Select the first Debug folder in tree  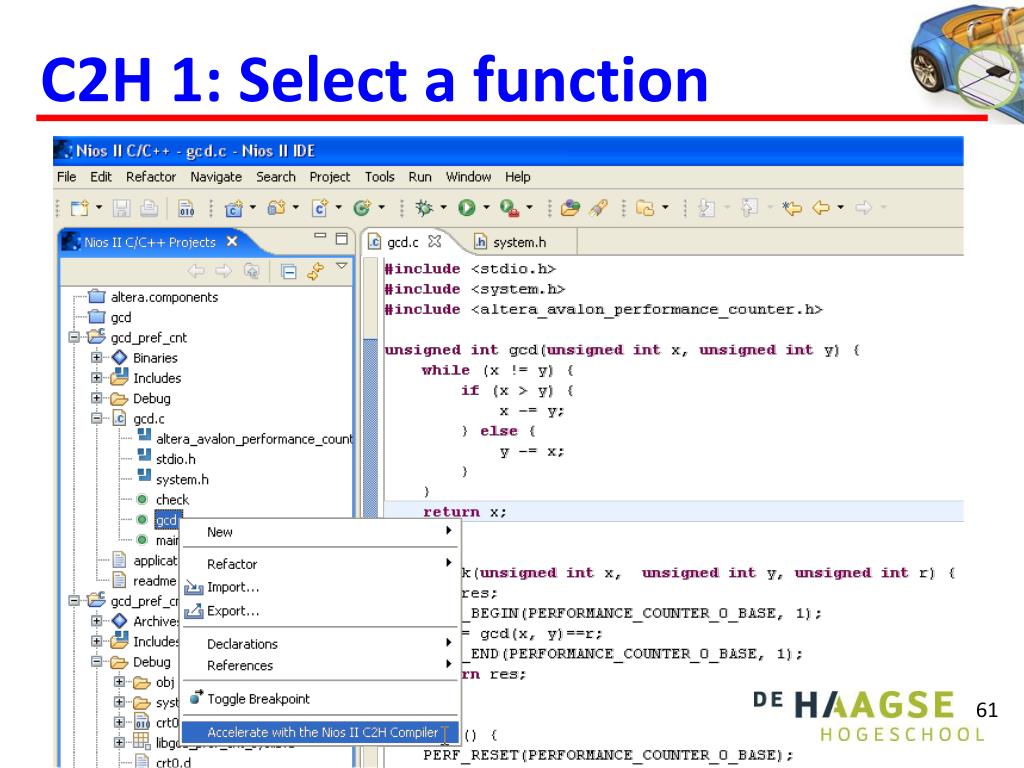152,398
